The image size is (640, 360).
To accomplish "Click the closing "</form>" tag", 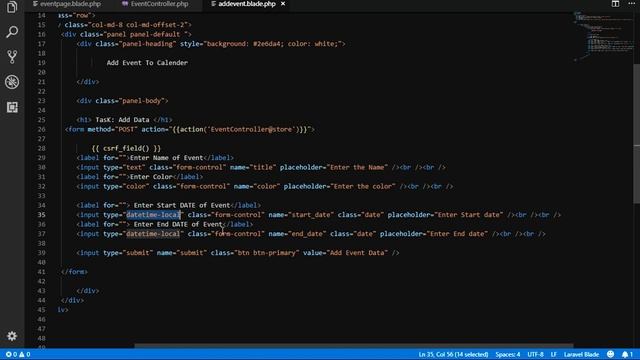I will pos(74,272).
